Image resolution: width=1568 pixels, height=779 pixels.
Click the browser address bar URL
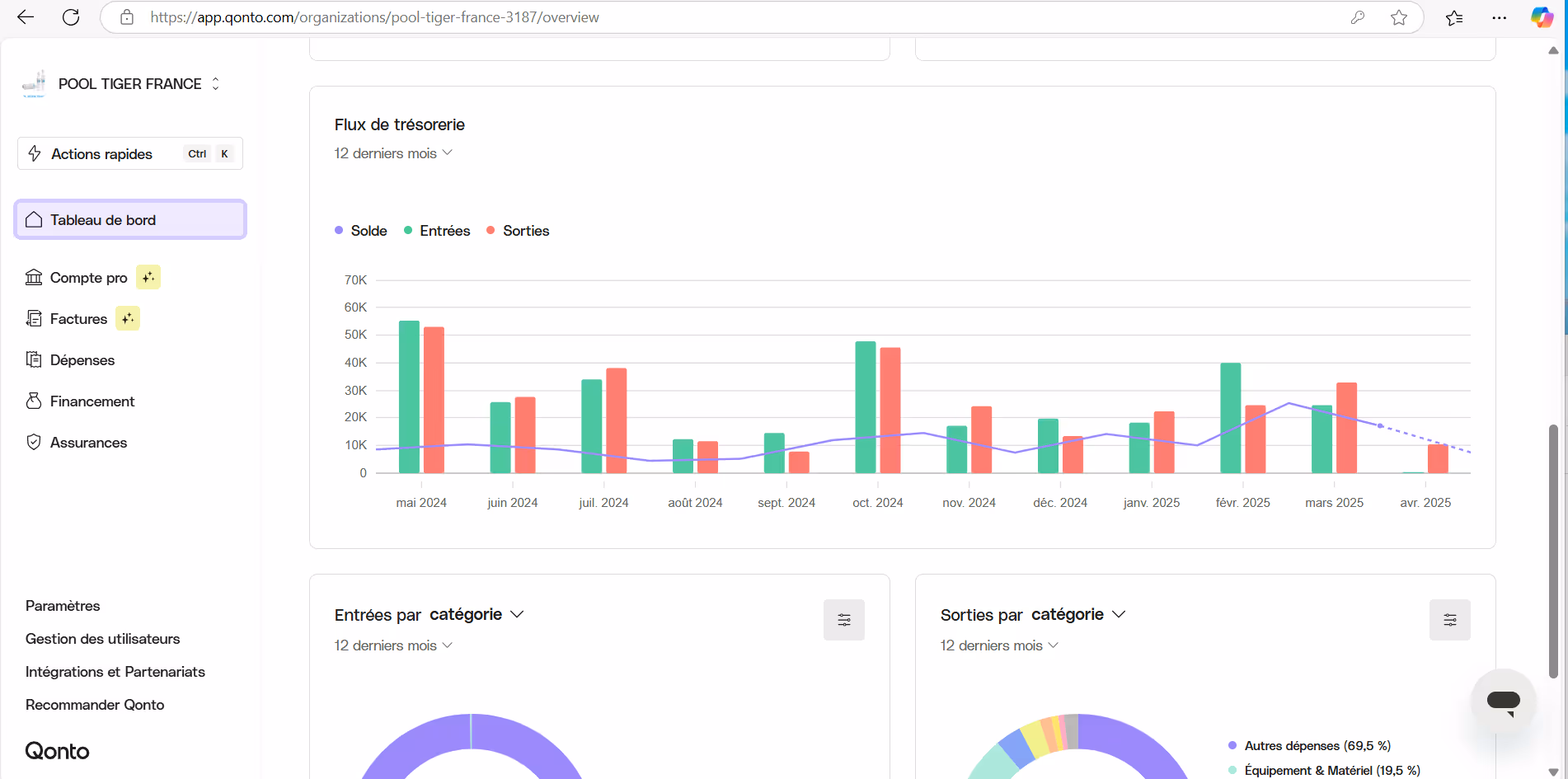pos(374,17)
